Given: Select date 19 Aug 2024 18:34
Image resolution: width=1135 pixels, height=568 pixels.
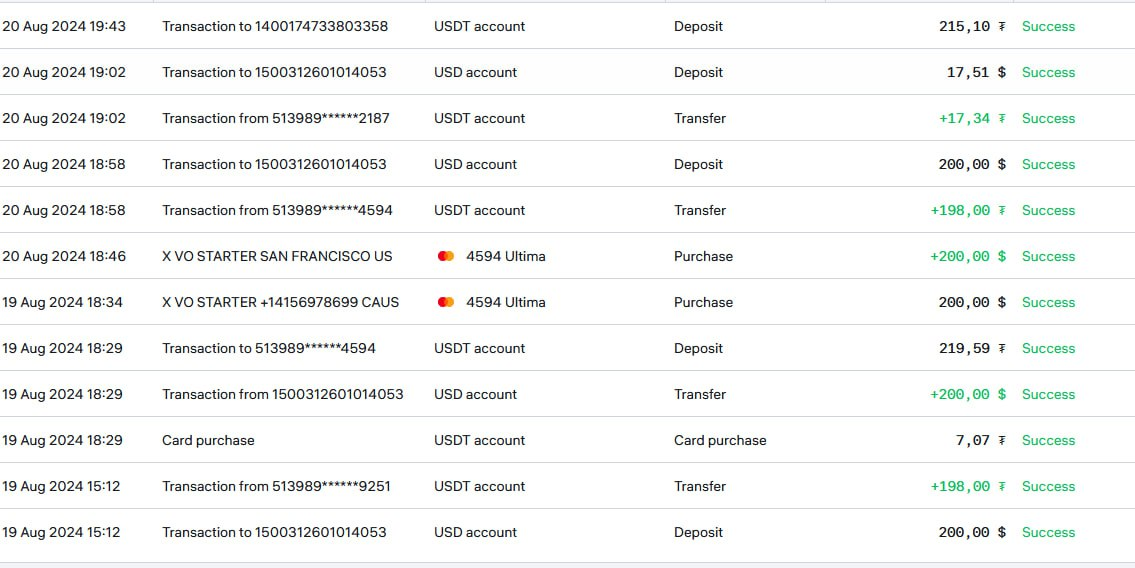Looking at the screenshot, I should 62,302.
